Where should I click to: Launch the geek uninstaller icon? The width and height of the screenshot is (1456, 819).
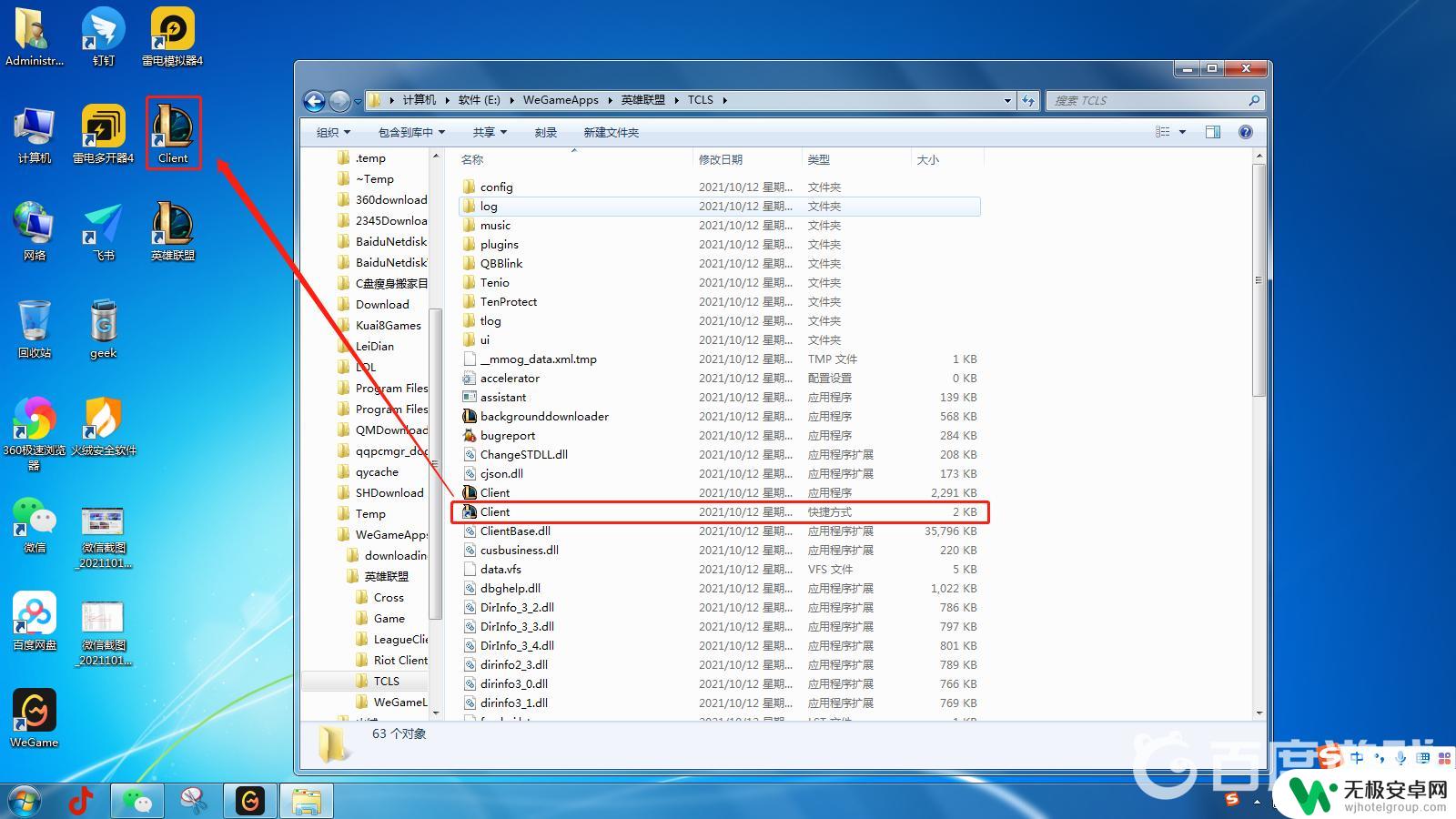tap(103, 329)
